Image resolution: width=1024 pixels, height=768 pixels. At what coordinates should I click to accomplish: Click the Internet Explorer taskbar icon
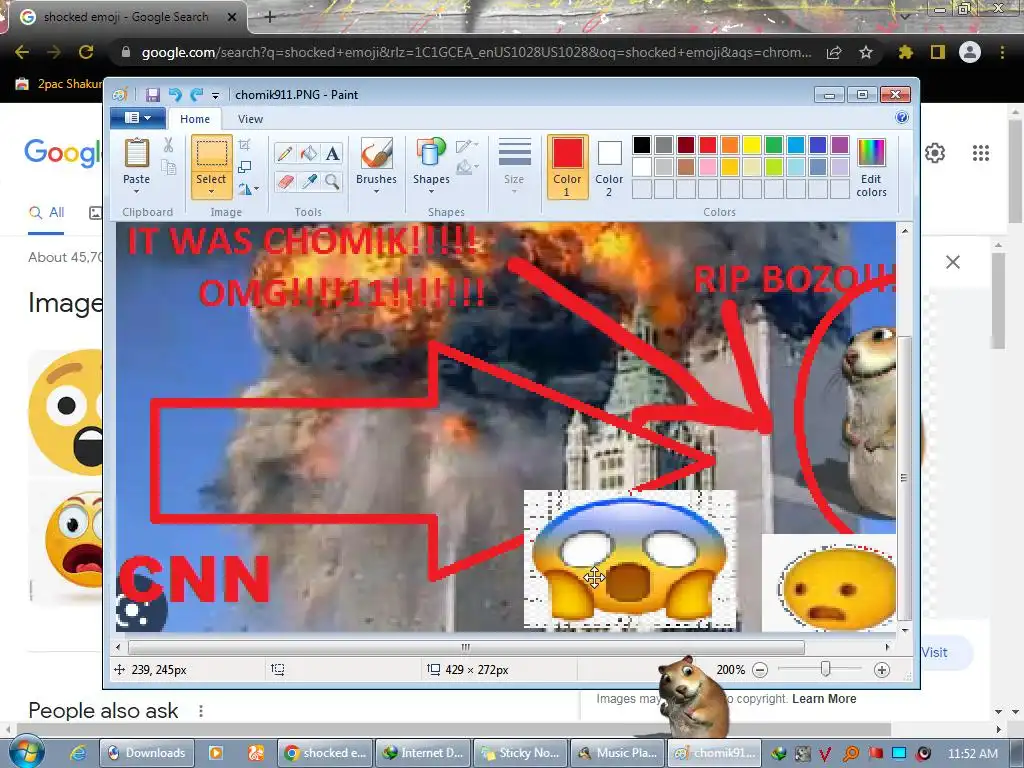point(77,753)
